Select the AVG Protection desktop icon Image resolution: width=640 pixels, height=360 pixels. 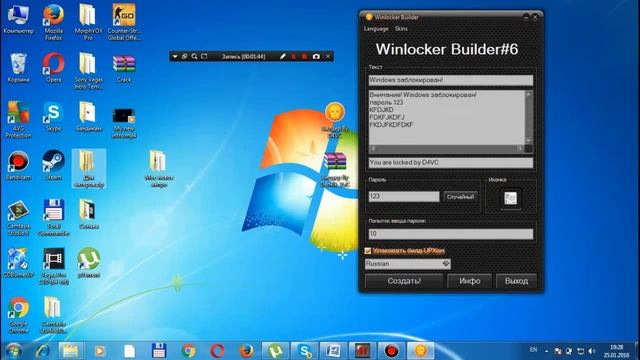pyautogui.click(x=18, y=119)
